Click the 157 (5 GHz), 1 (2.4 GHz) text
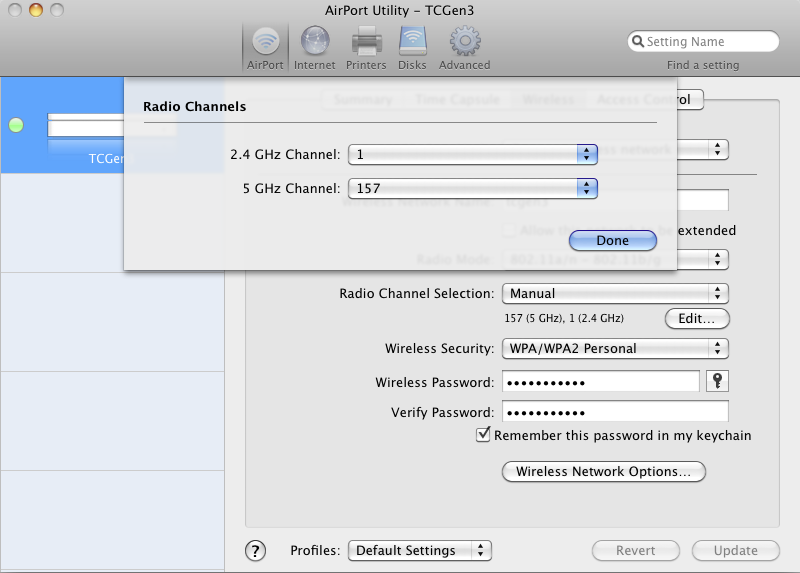This screenshot has height=573, width=800. coord(564,318)
